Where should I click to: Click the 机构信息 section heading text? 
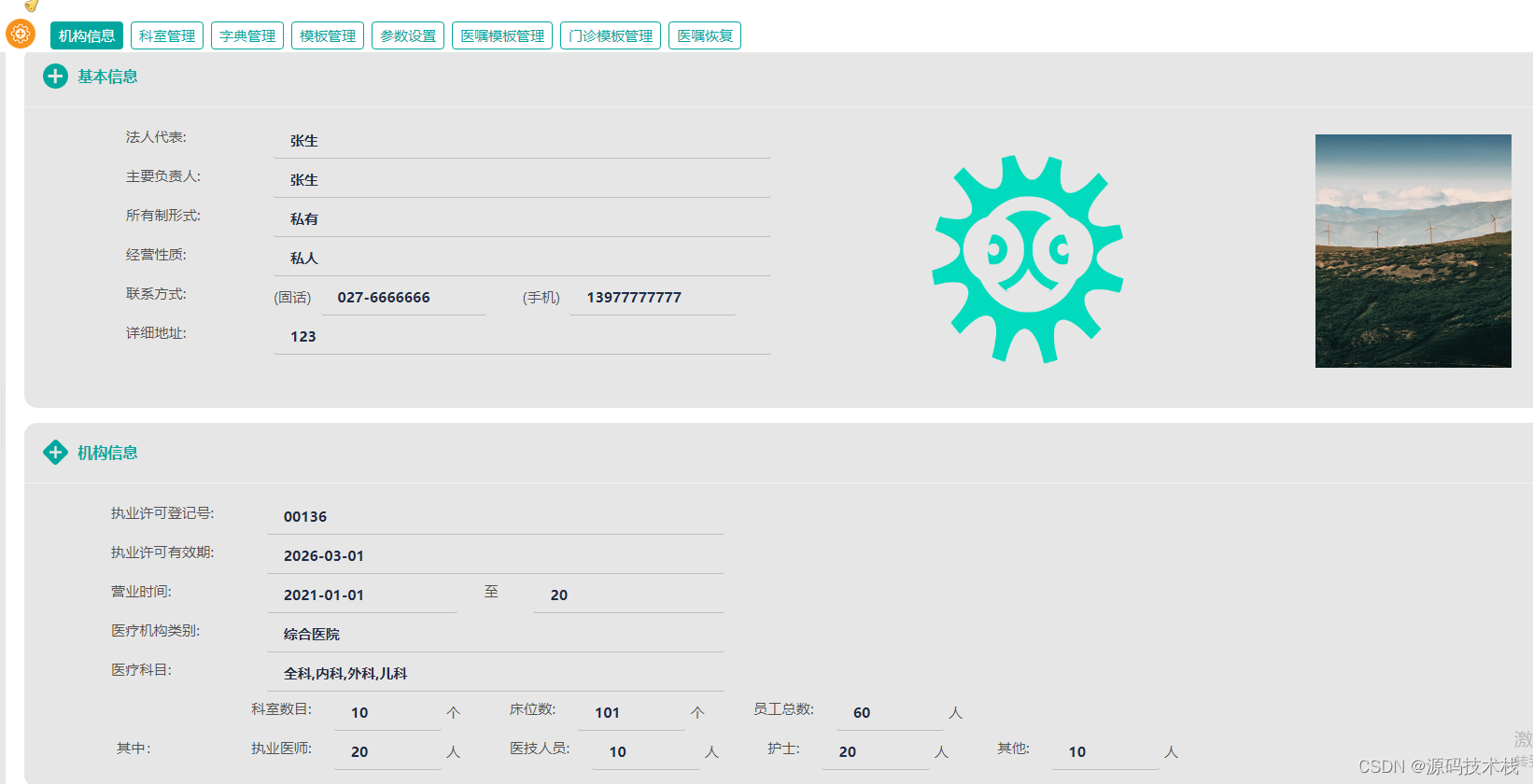(x=107, y=453)
